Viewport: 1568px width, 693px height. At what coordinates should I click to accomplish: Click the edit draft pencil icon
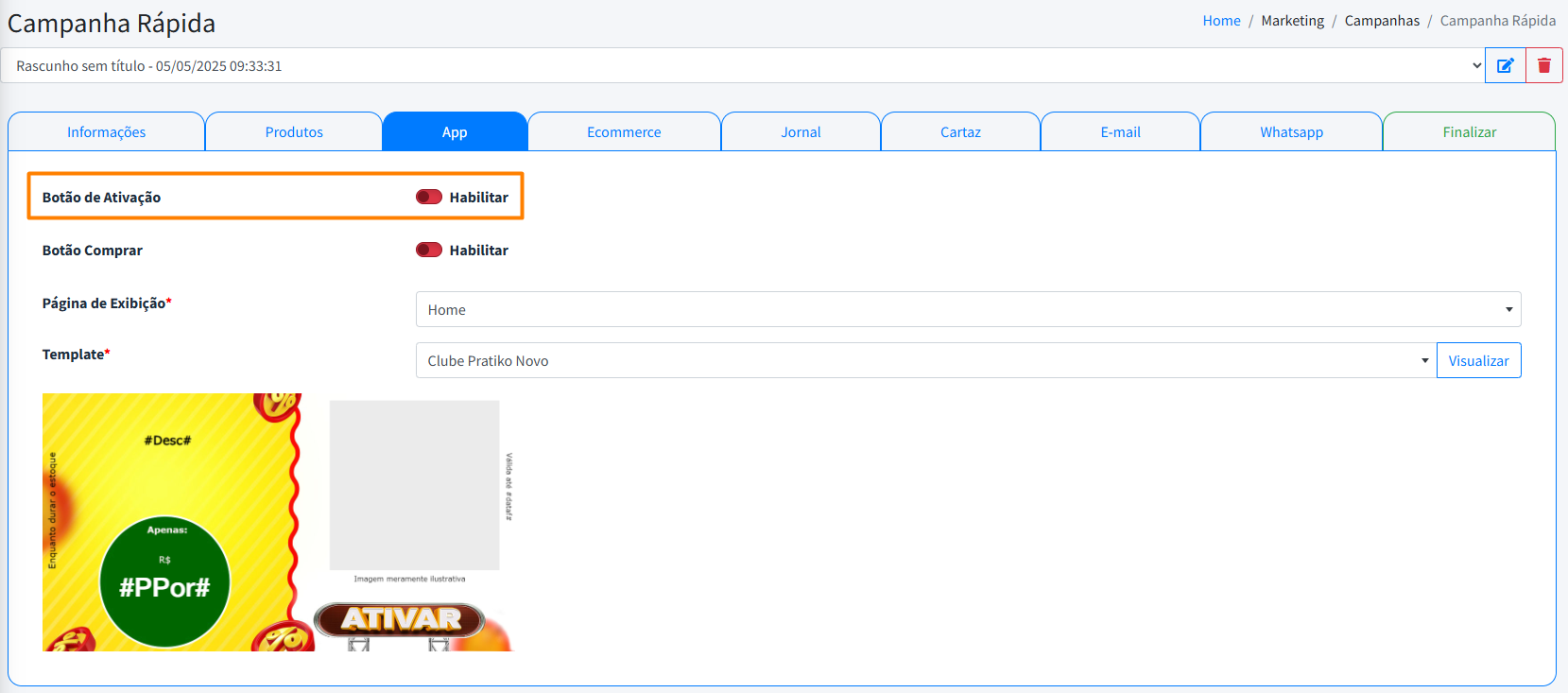(1505, 66)
